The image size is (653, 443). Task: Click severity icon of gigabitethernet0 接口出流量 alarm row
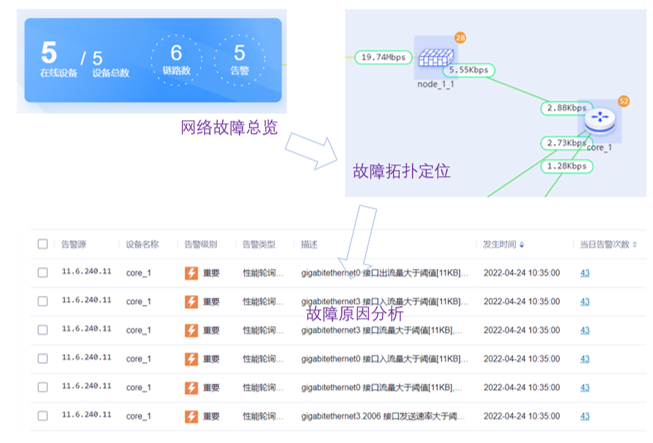[x=191, y=273]
